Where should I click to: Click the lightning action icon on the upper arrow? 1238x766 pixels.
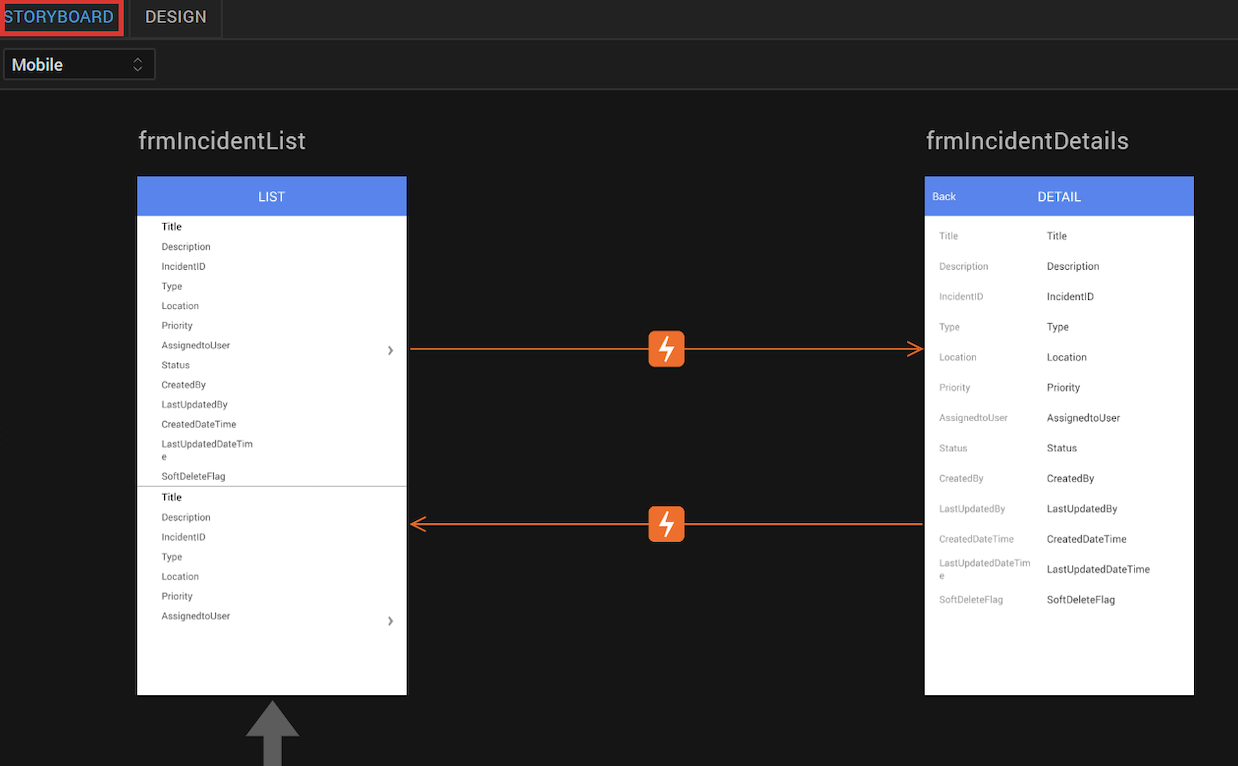(x=666, y=349)
